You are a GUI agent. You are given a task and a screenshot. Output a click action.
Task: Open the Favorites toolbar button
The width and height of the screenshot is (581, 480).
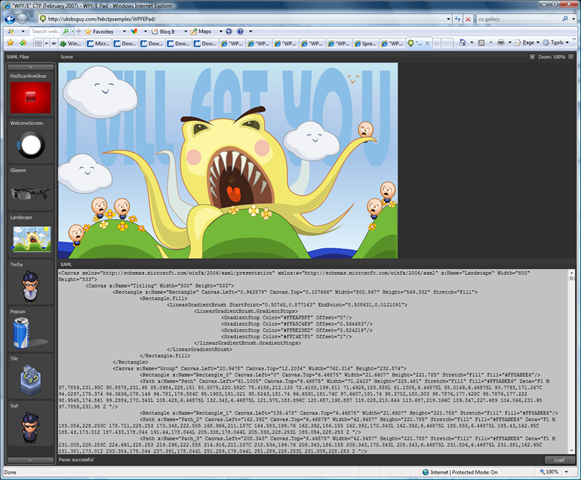[99, 32]
